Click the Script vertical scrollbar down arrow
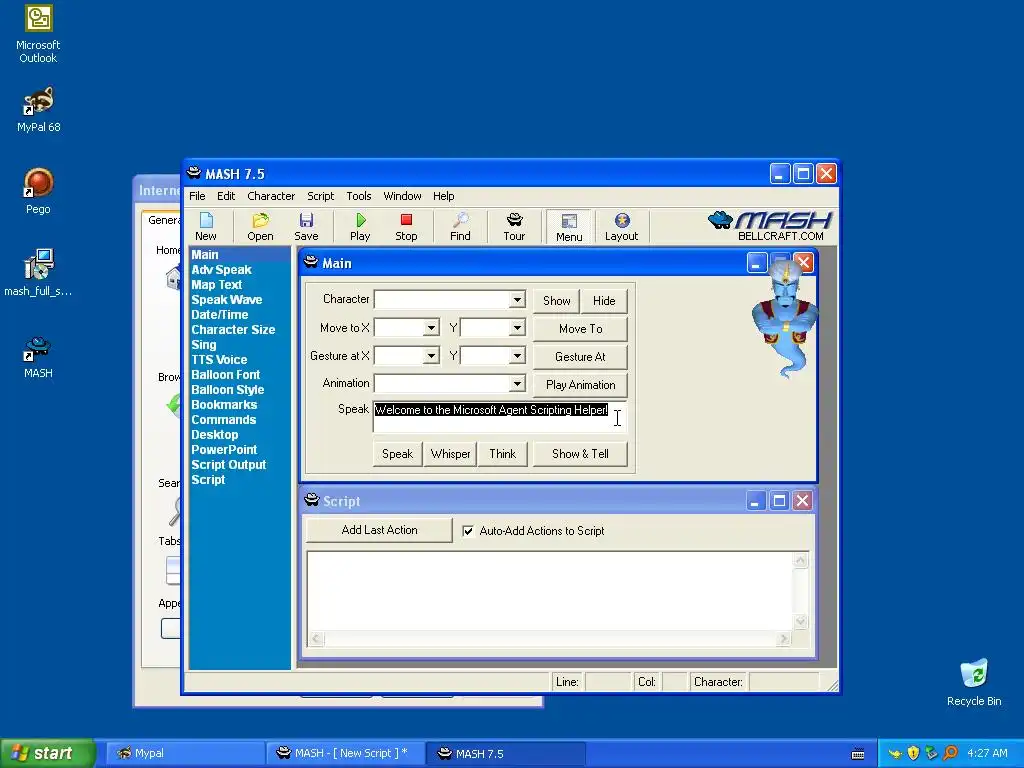 (801, 622)
